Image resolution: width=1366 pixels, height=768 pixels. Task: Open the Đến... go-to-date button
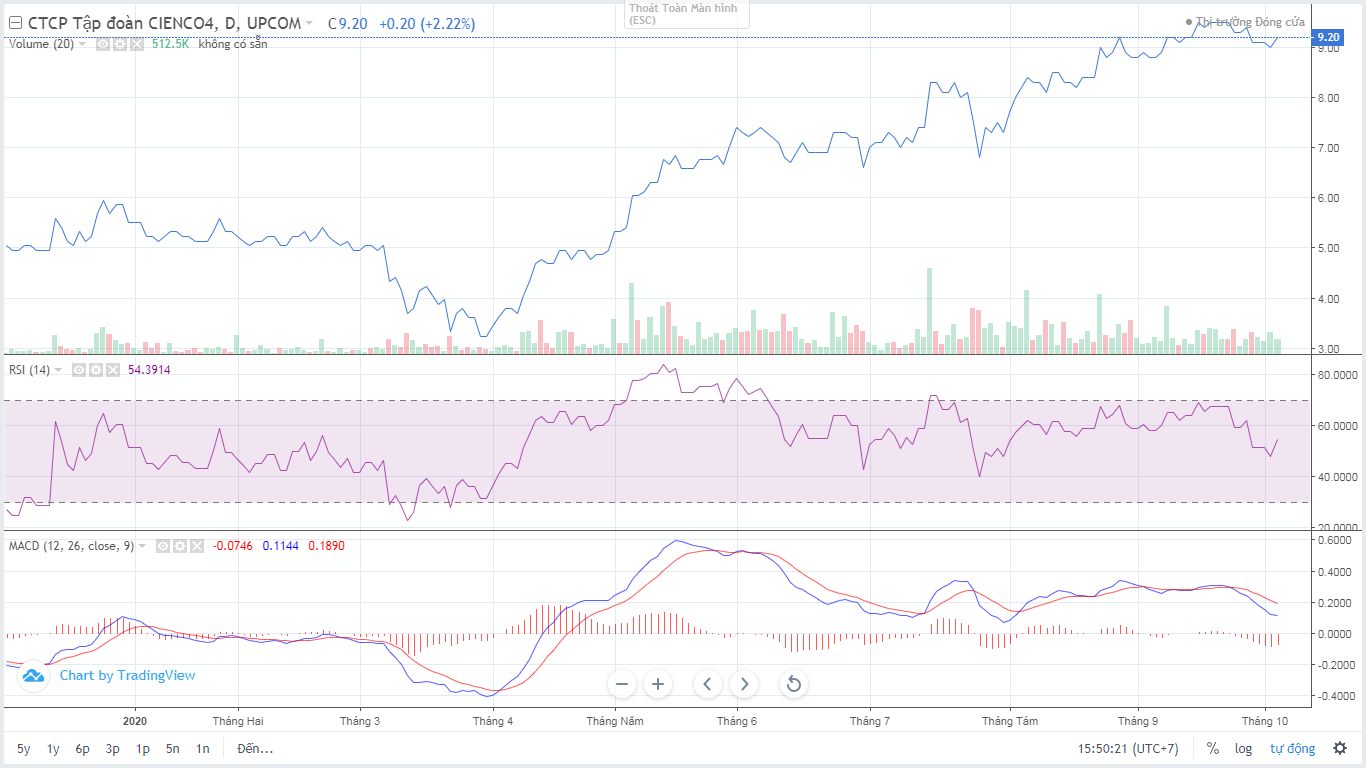point(255,748)
